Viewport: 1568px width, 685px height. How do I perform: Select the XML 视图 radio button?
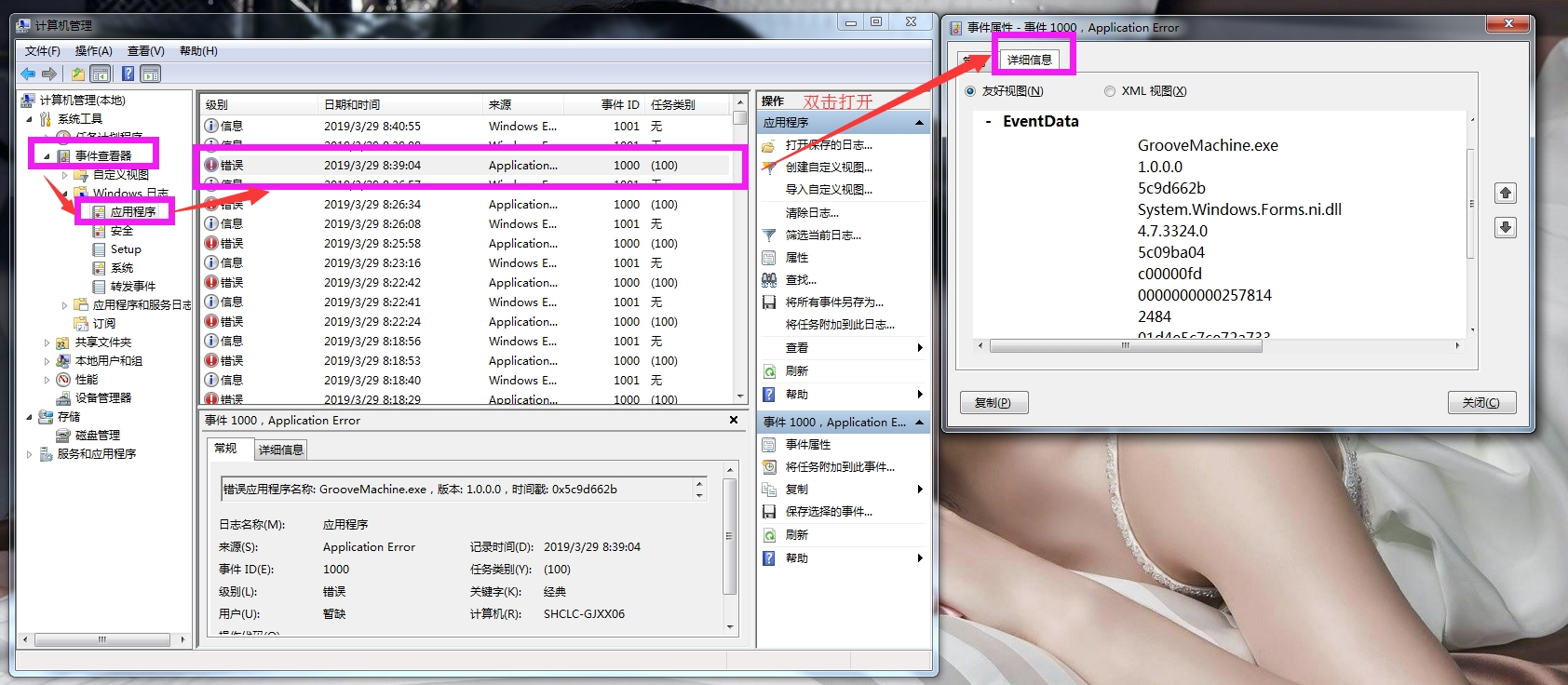pos(1109,91)
